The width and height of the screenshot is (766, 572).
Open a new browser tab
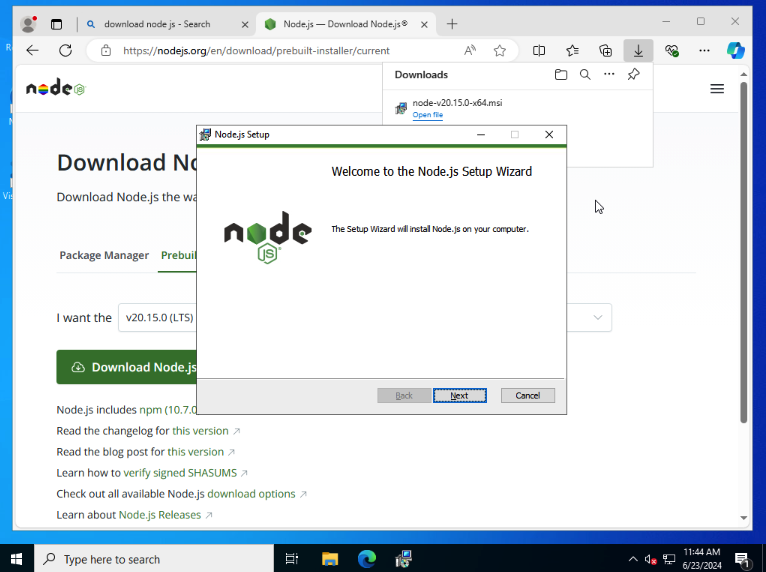point(452,24)
